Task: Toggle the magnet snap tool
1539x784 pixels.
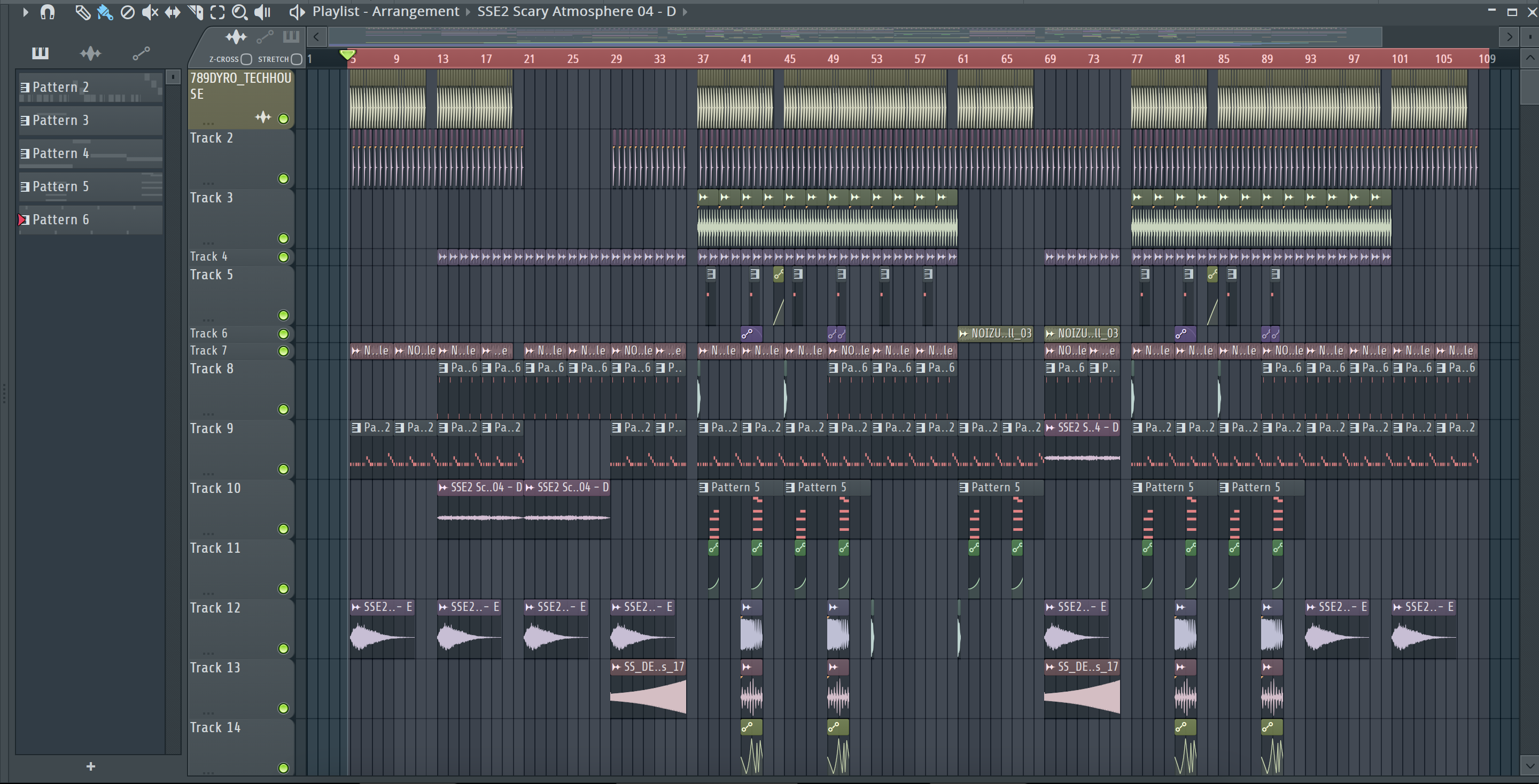Action: coord(47,12)
